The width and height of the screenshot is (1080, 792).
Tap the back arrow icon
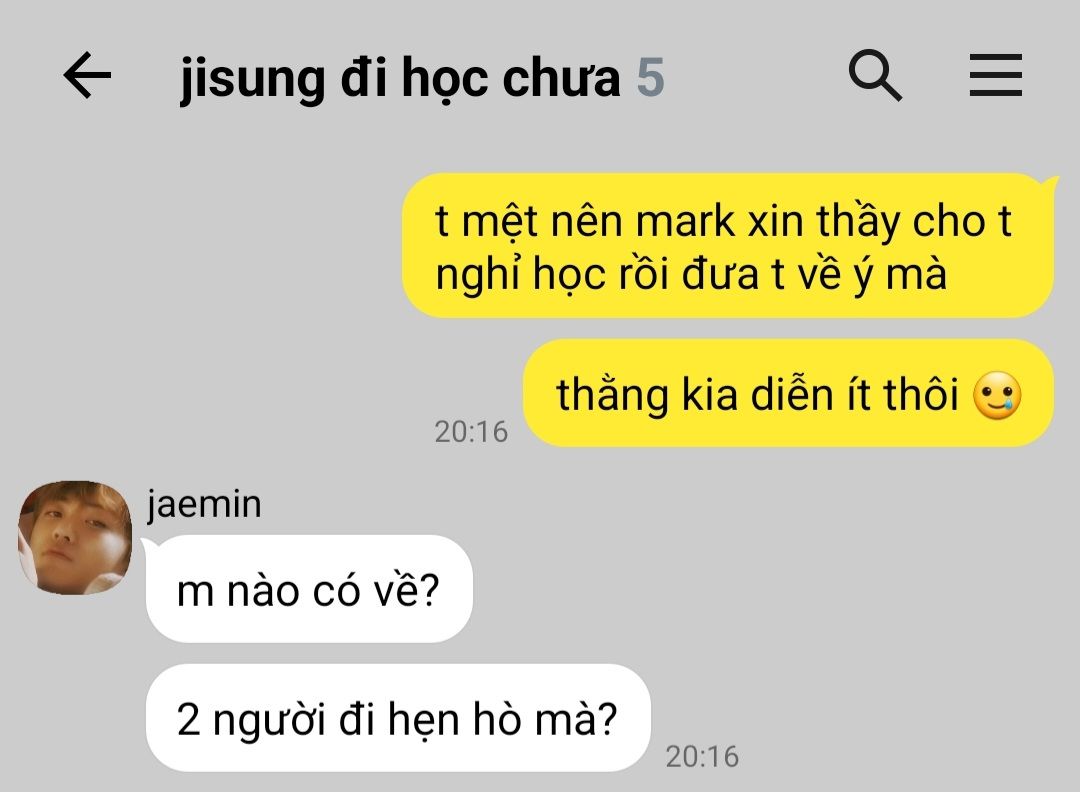click(87, 75)
